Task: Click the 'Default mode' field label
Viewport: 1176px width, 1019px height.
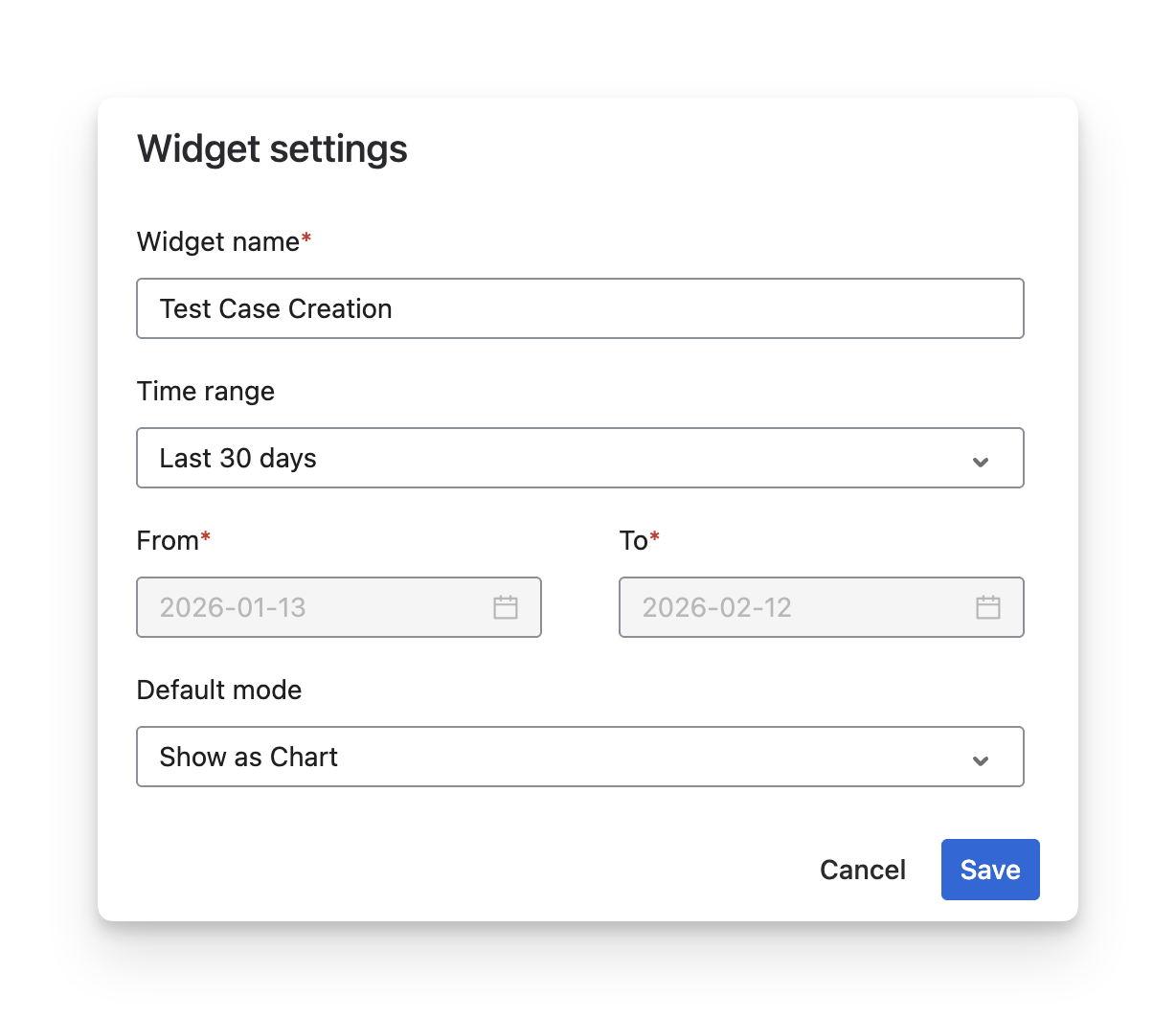Action: (219, 690)
